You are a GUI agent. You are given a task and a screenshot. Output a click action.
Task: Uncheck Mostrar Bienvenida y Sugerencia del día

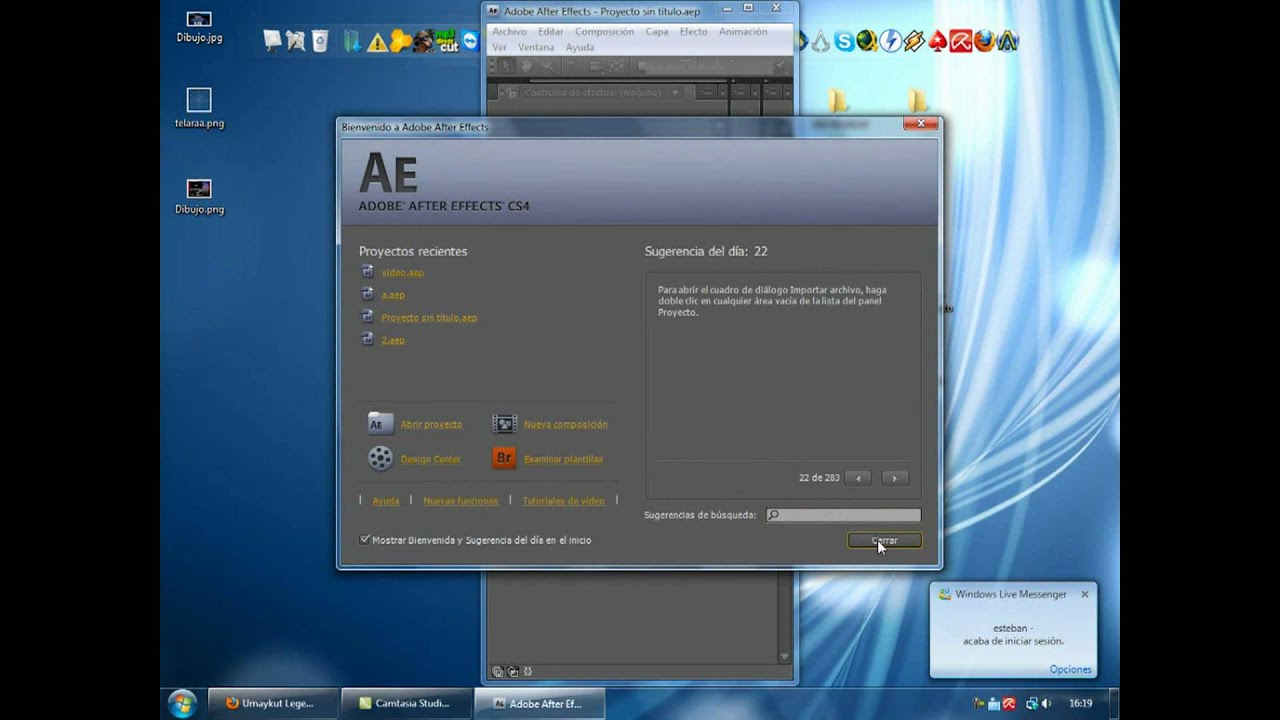(x=365, y=540)
